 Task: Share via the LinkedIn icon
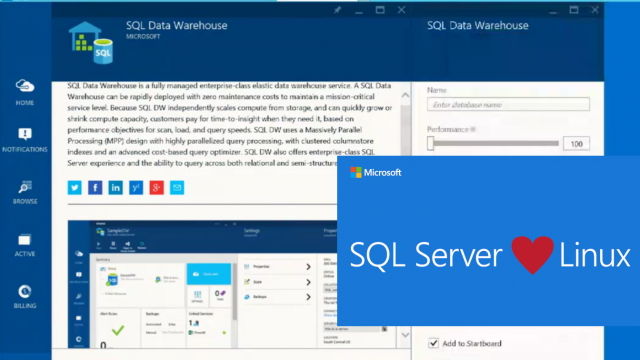tap(116, 188)
